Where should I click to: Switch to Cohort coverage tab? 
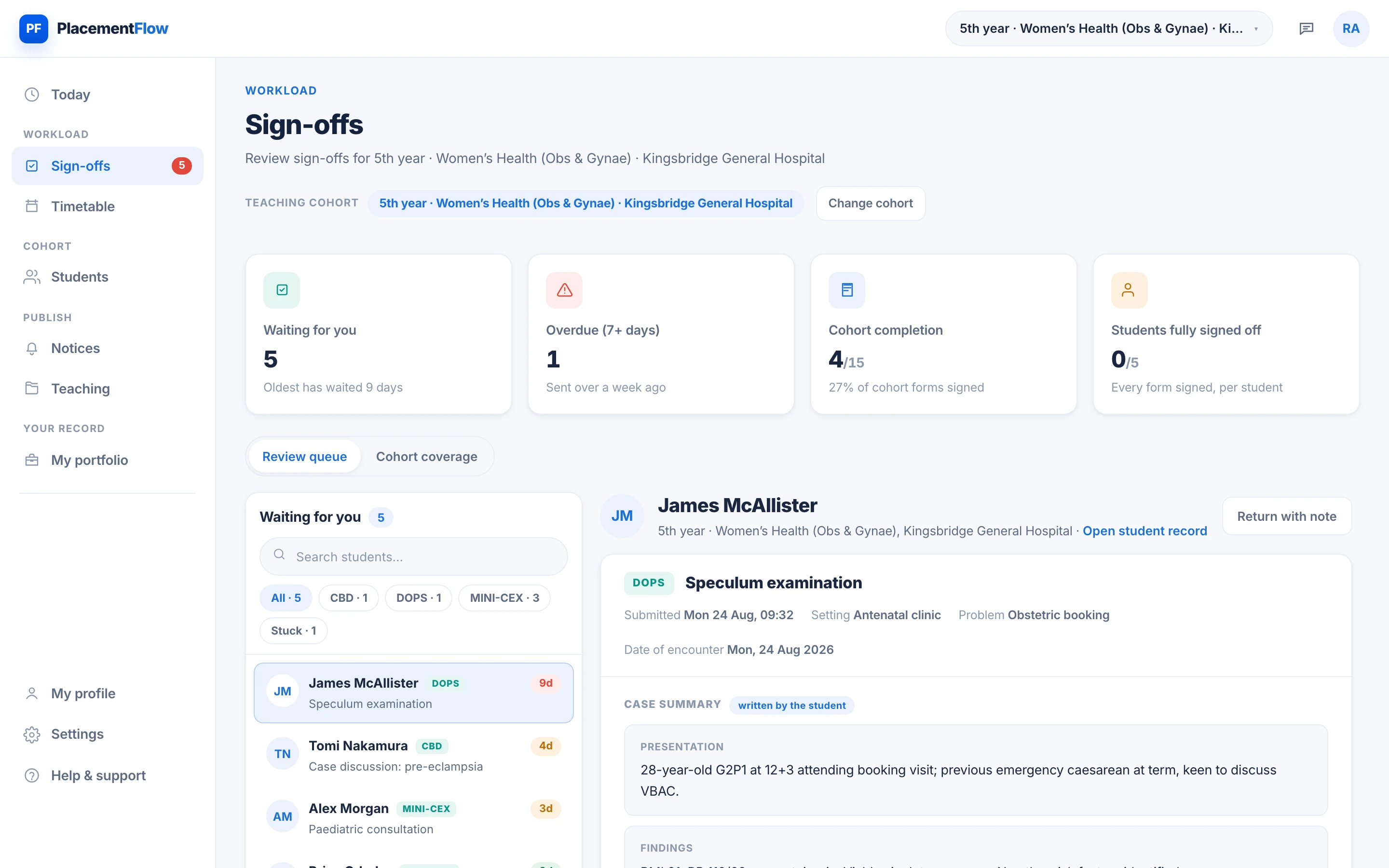click(426, 456)
